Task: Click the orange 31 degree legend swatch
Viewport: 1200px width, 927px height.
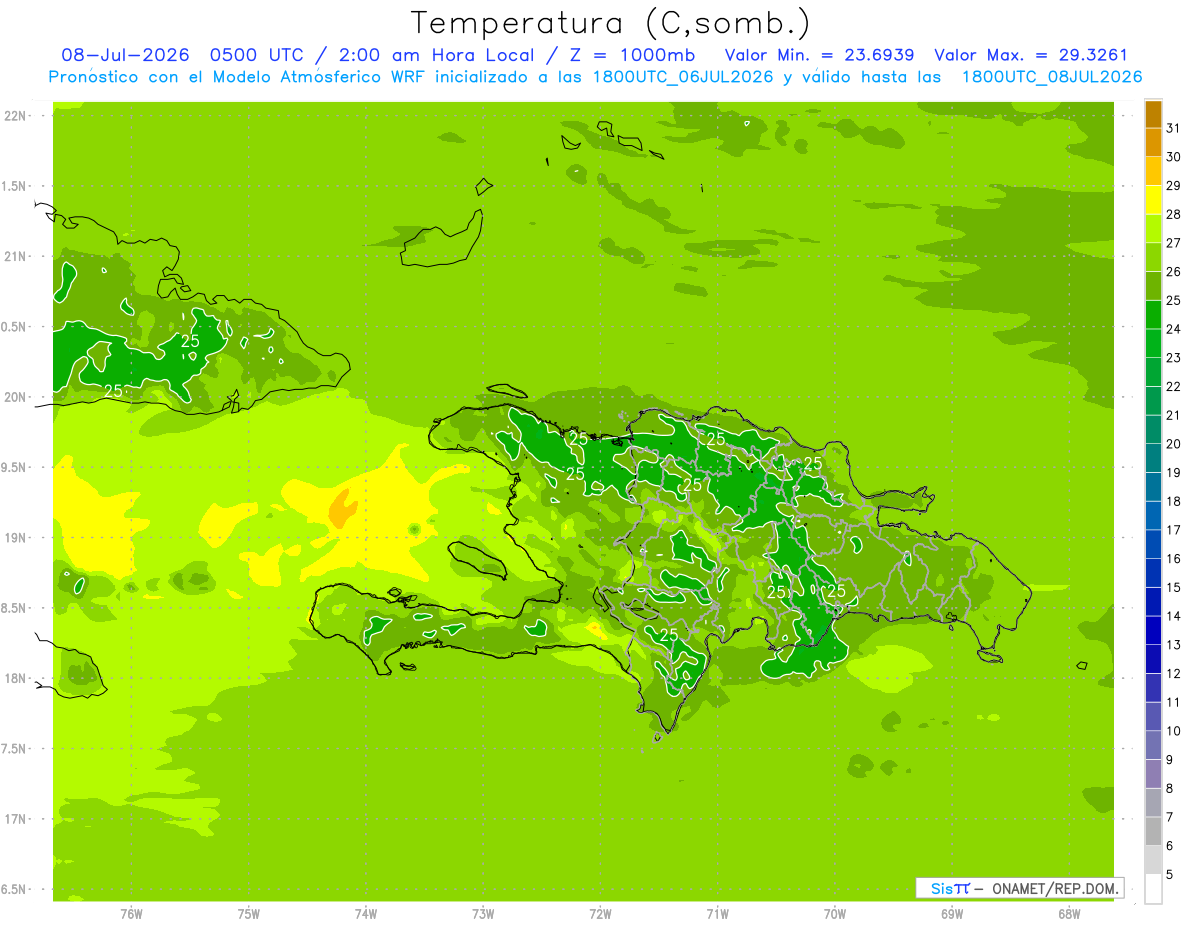Action: coord(1153,115)
